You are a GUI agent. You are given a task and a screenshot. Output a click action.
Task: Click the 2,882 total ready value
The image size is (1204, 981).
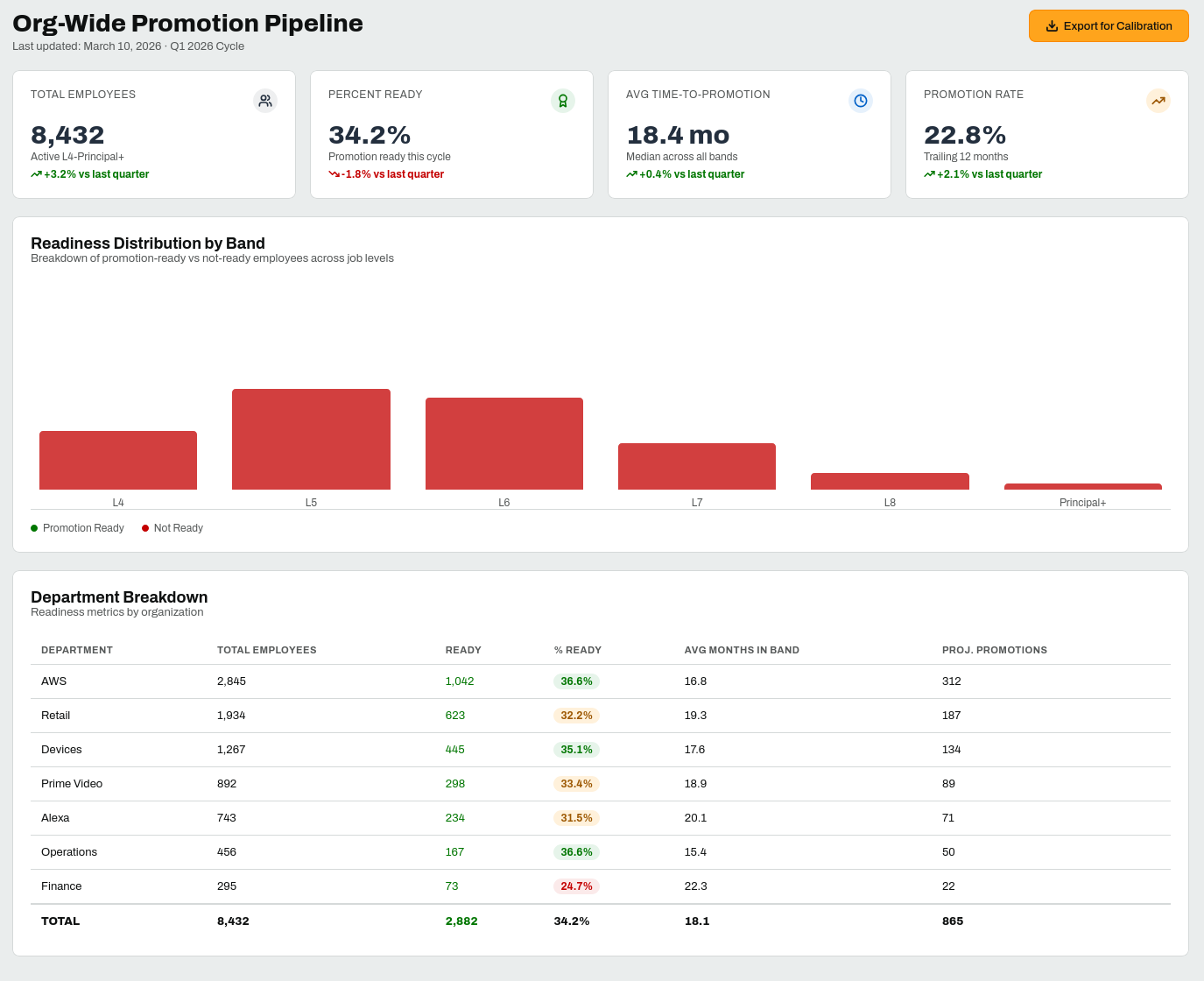coord(461,921)
